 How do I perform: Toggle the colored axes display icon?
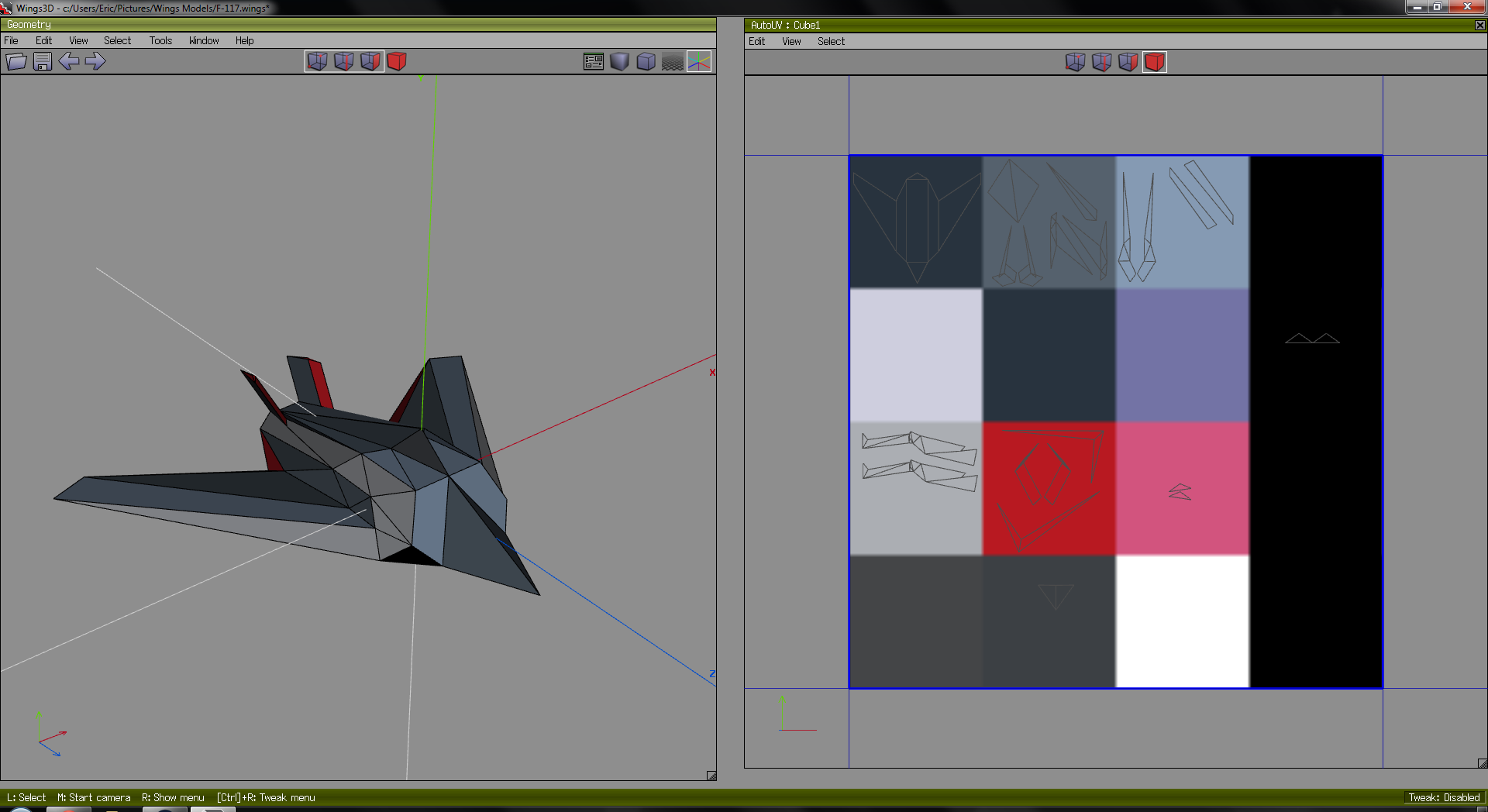coord(699,61)
